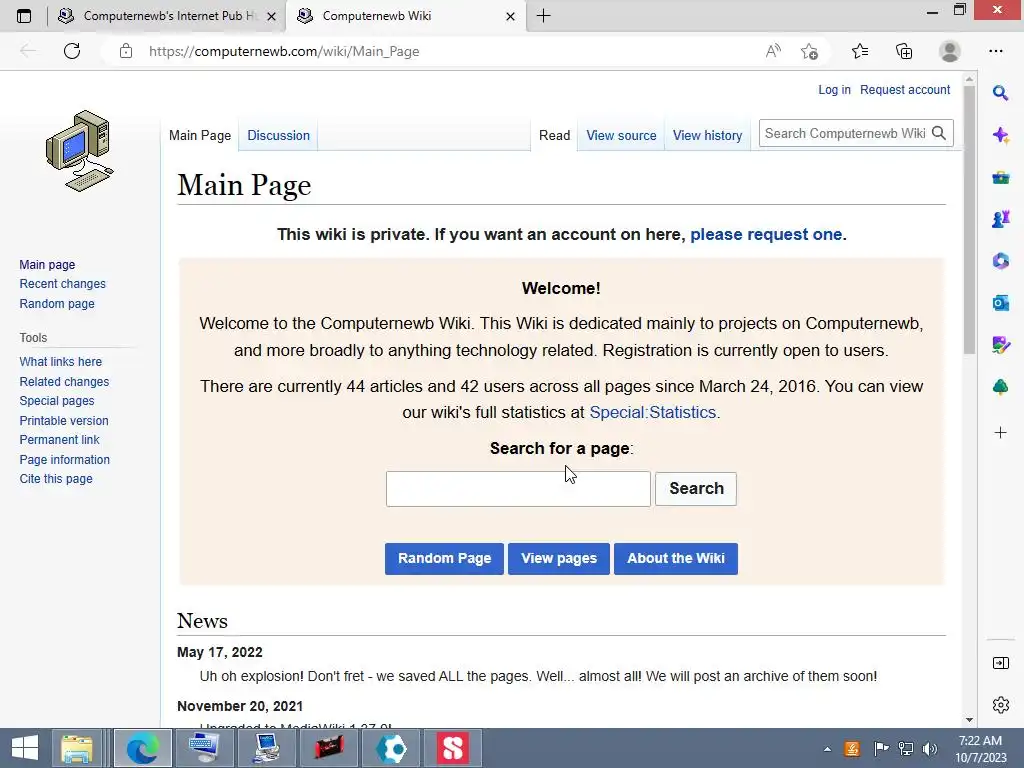Open the Microsoft 365 sidebar icon

1000,261
